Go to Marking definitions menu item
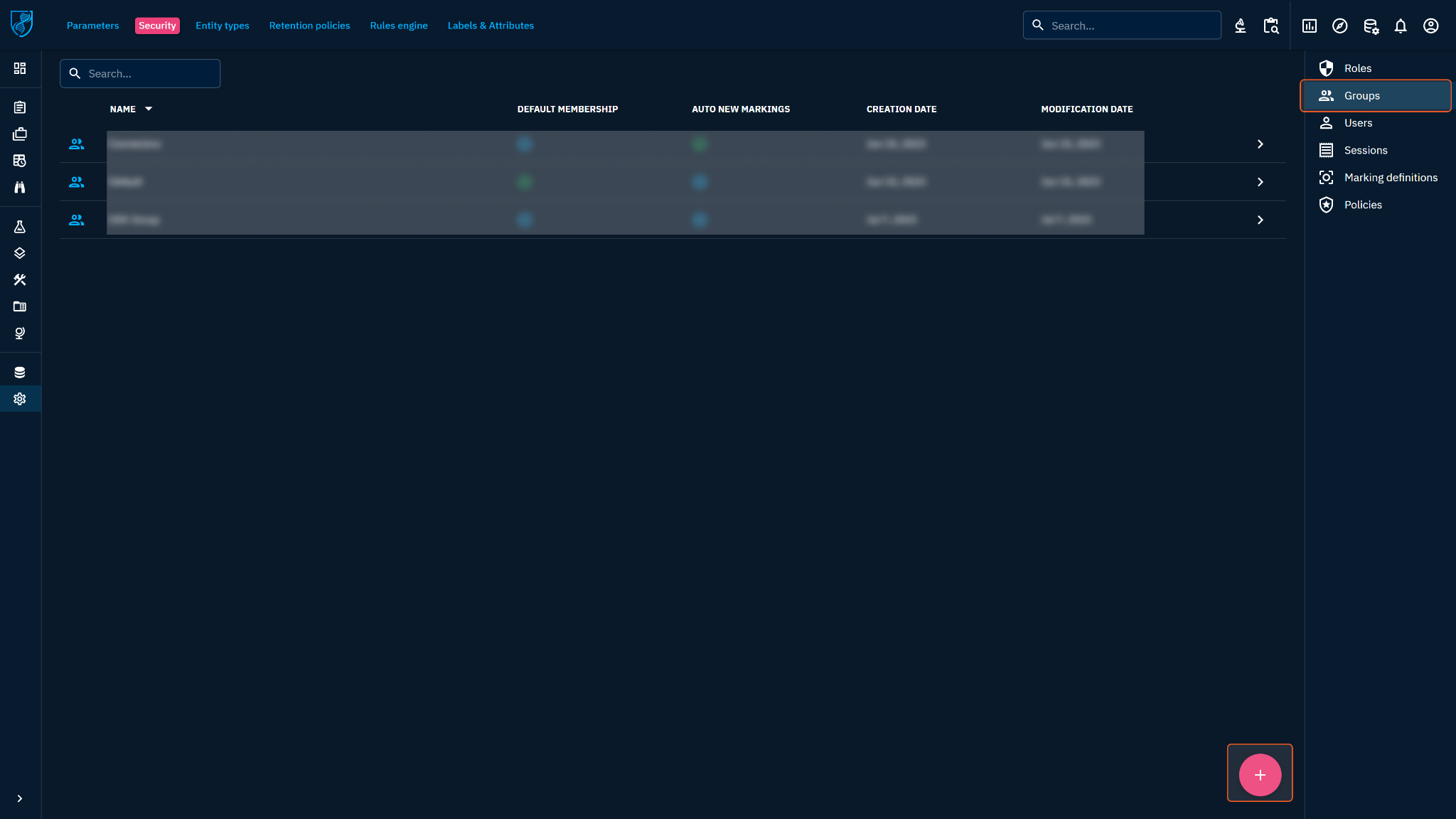This screenshot has width=1456, height=819. click(1390, 178)
